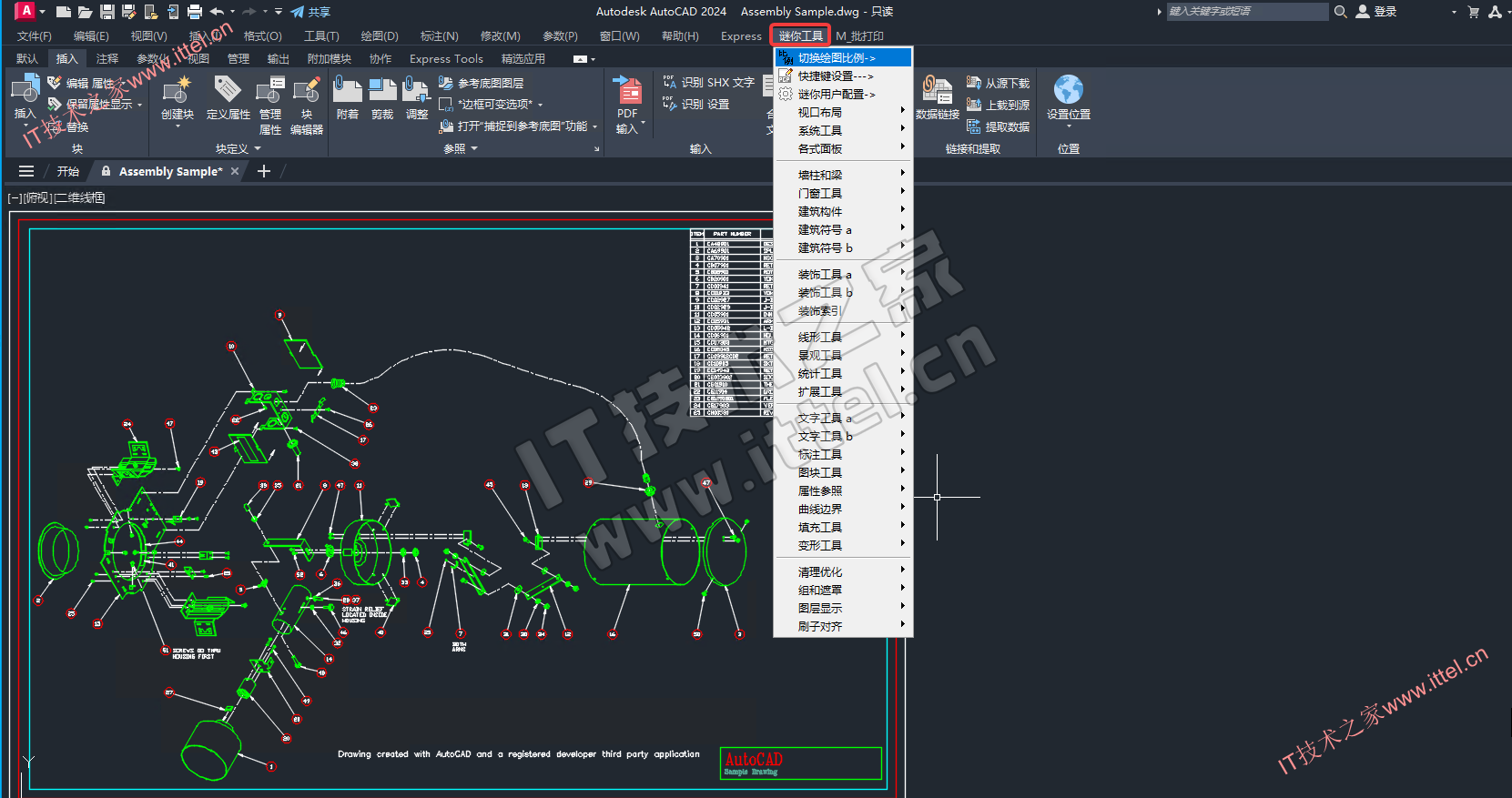This screenshot has width=1512, height=798.
Task: Open the 格式(O) menu
Action: 262,36
